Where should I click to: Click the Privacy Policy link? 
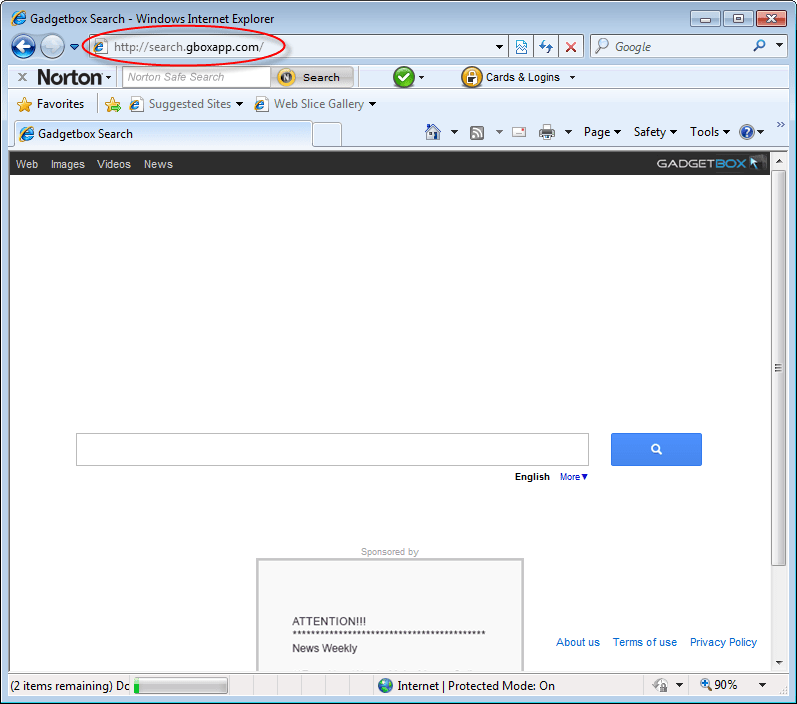coord(723,642)
